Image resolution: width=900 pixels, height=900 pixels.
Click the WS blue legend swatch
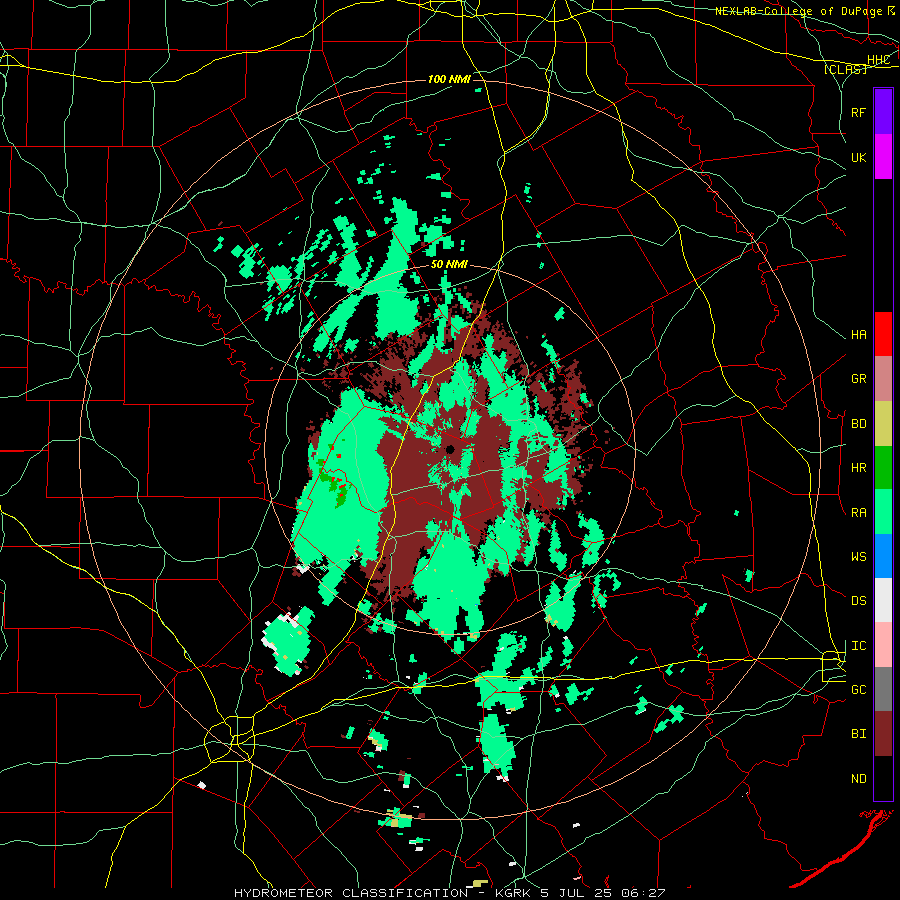(883, 556)
